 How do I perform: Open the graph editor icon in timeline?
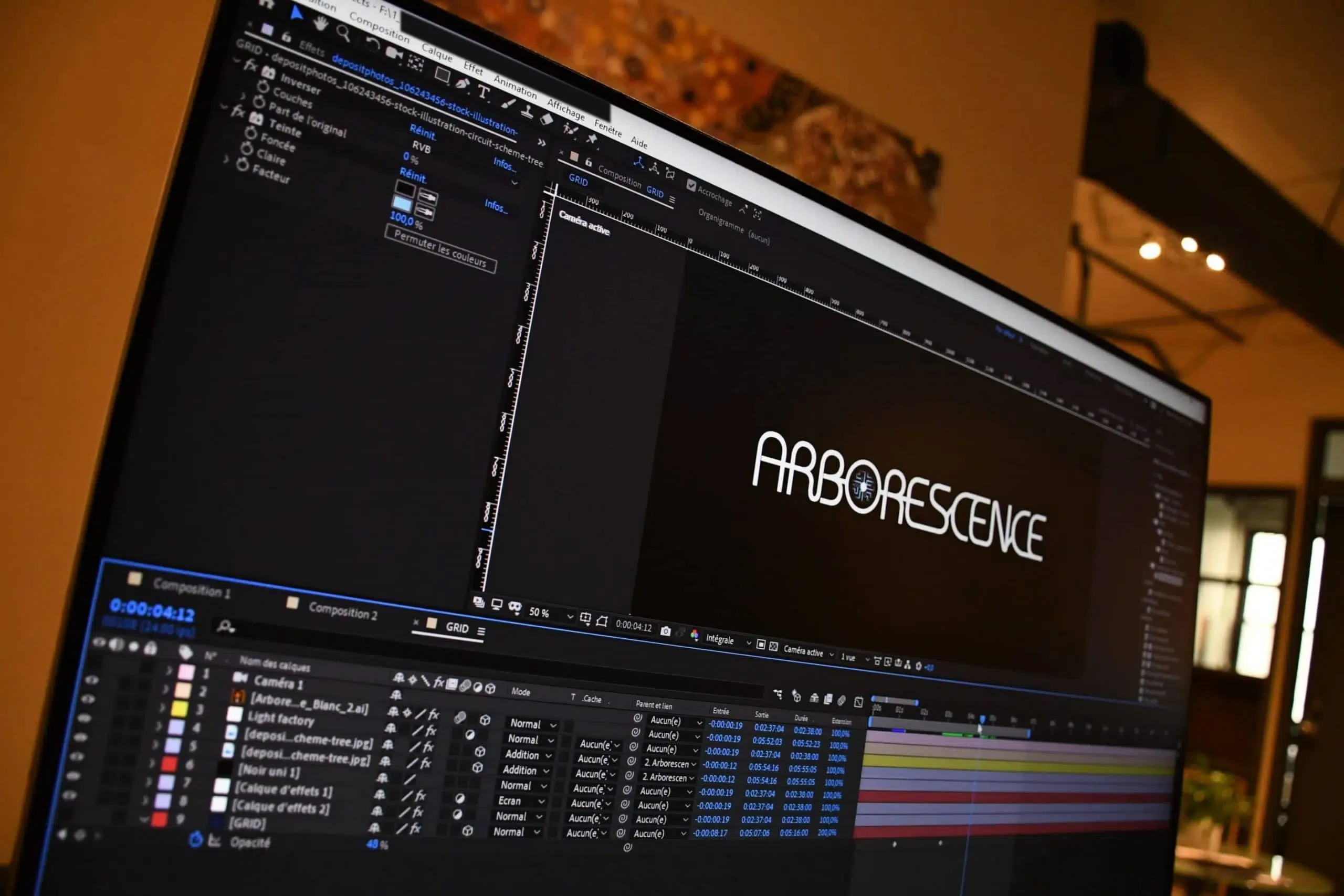[x=858, y=701]
